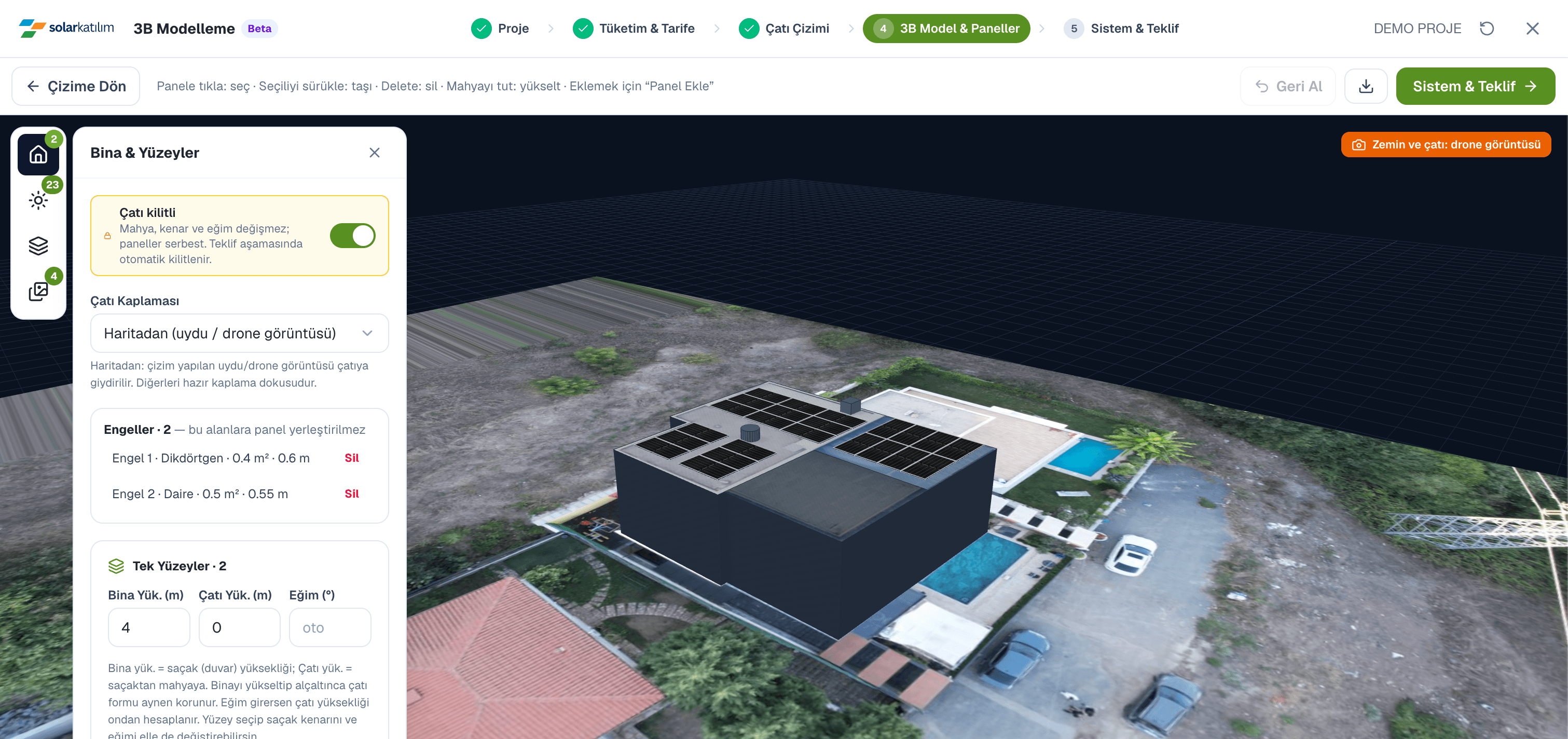Click the Çatı Yük. (m) input field
The width and height of the screenshot is (1568, 739).
click(x=239, y=627)
